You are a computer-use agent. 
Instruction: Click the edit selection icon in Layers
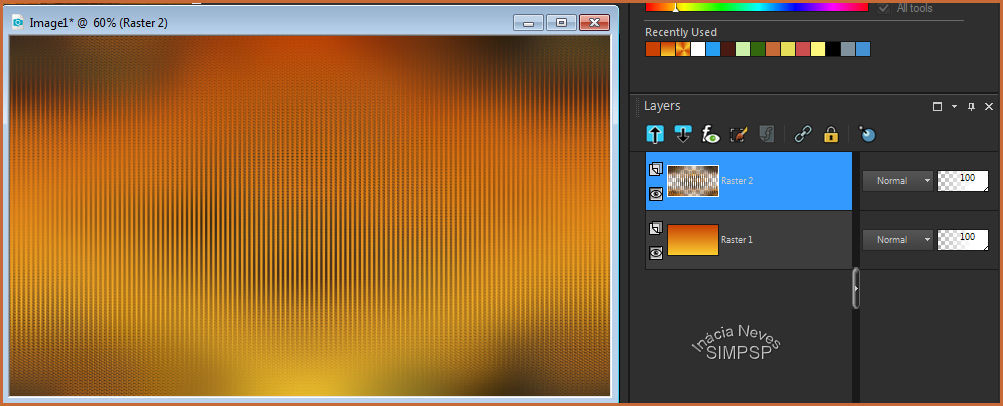point(739,134)
